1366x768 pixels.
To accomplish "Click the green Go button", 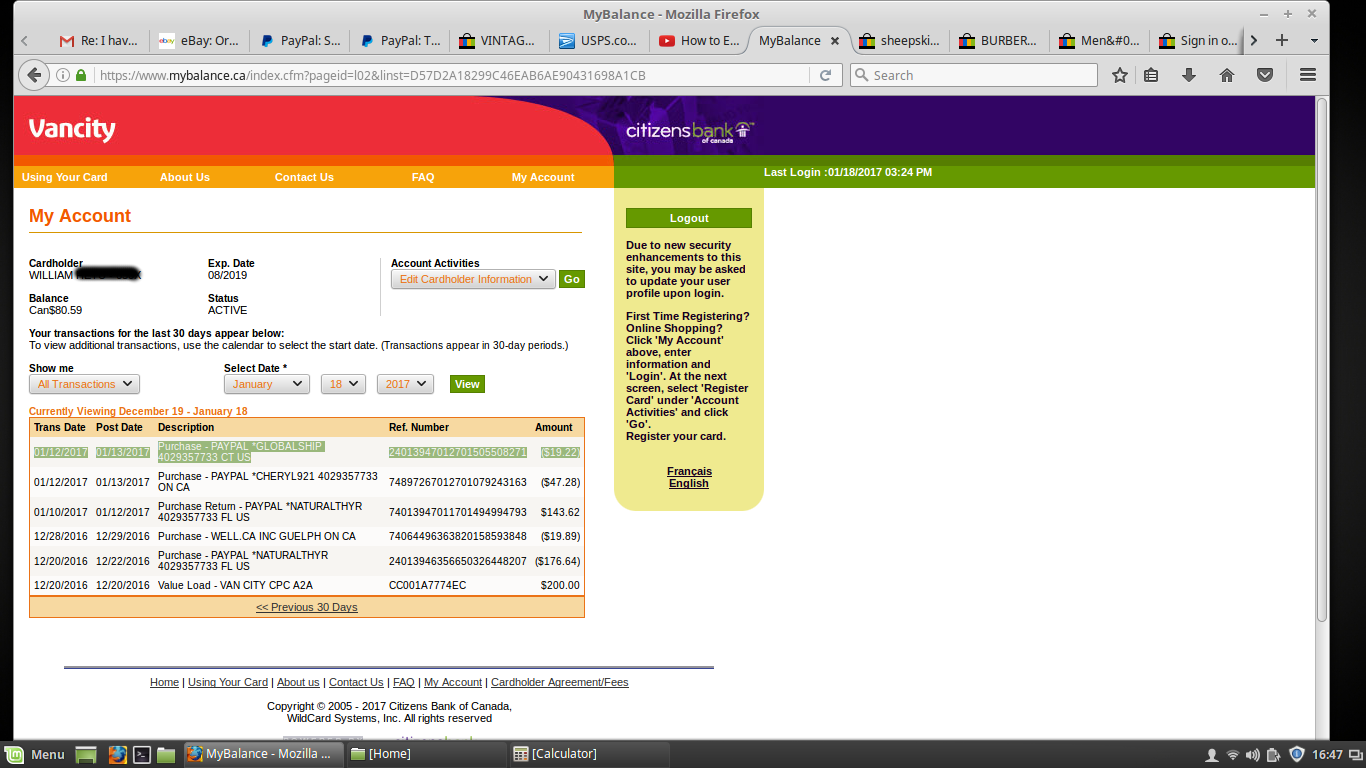I will (572, 279).
